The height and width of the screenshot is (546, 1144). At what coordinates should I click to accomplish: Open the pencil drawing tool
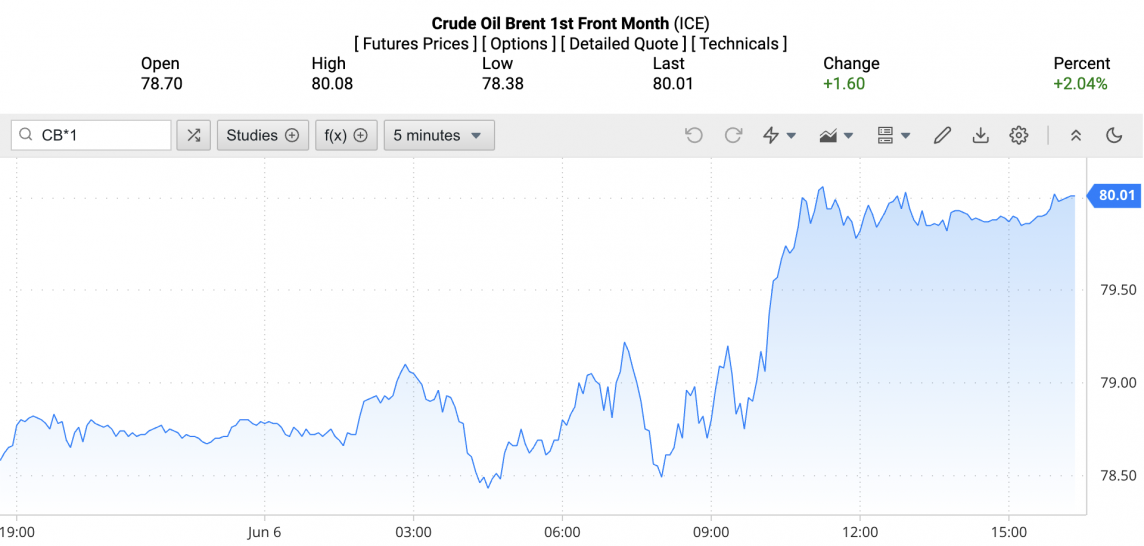pyautogui.click(x=941, y=135)
